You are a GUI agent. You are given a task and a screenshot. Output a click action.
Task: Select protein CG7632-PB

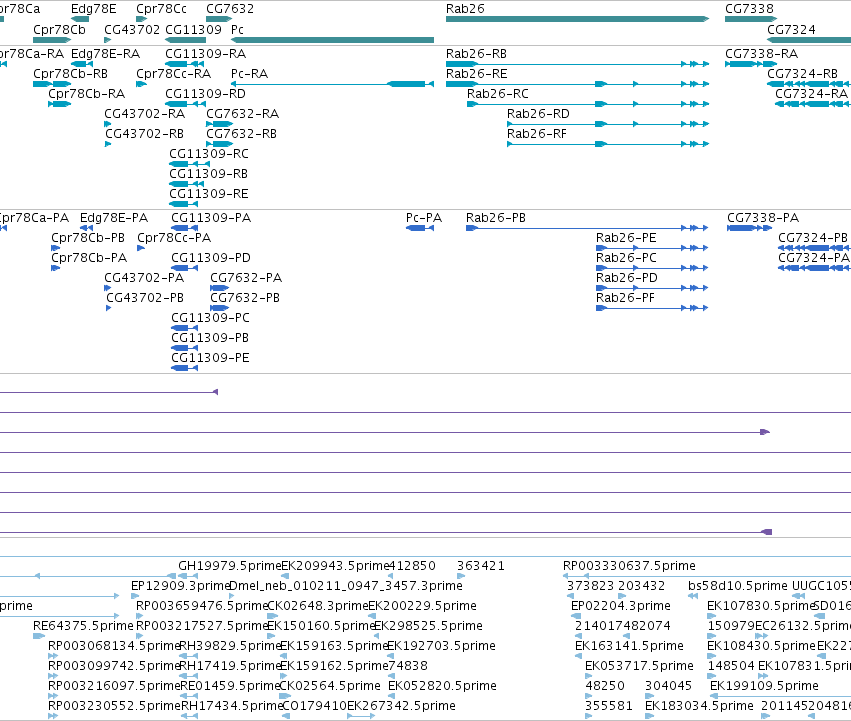click(245, 299)
